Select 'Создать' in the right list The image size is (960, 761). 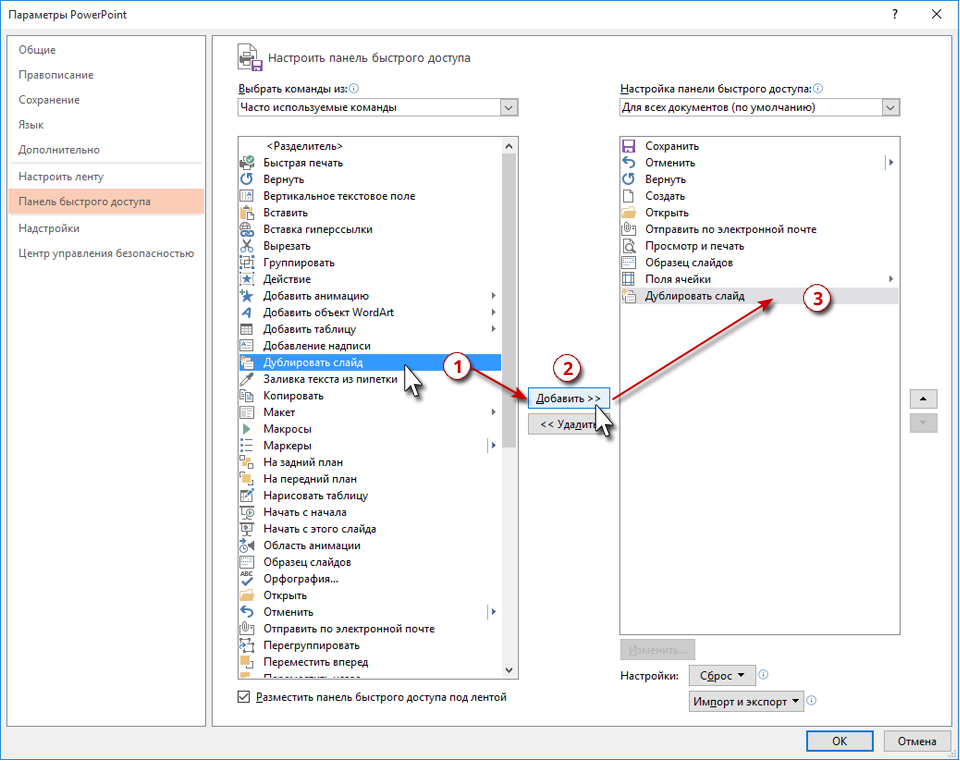coord(759,197)
